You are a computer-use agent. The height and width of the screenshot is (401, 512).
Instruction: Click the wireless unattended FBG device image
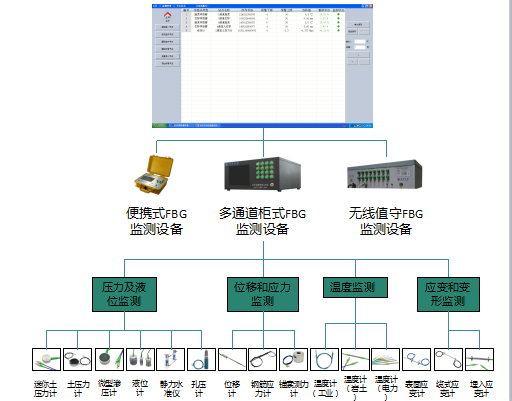coord(384,175)
